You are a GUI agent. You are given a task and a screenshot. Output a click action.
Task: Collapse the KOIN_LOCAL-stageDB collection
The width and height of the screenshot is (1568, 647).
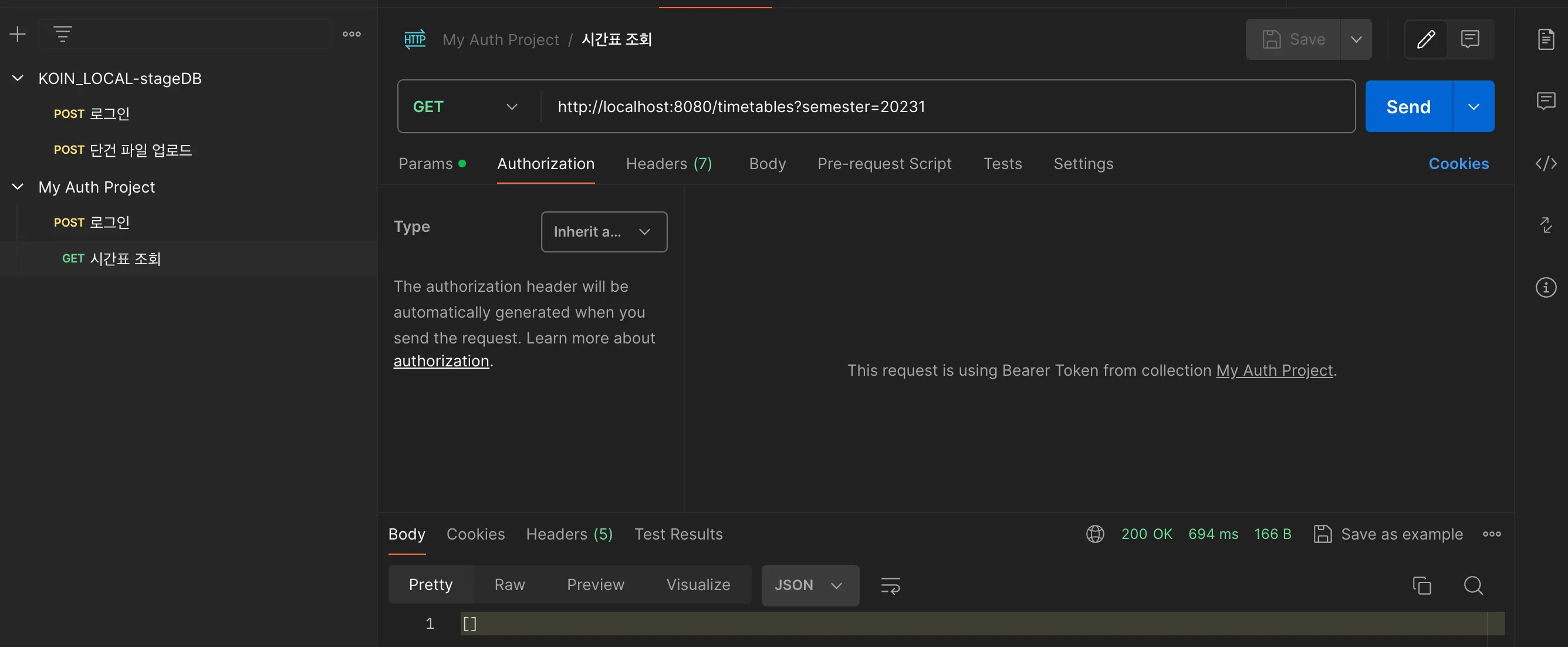[18, 78]
